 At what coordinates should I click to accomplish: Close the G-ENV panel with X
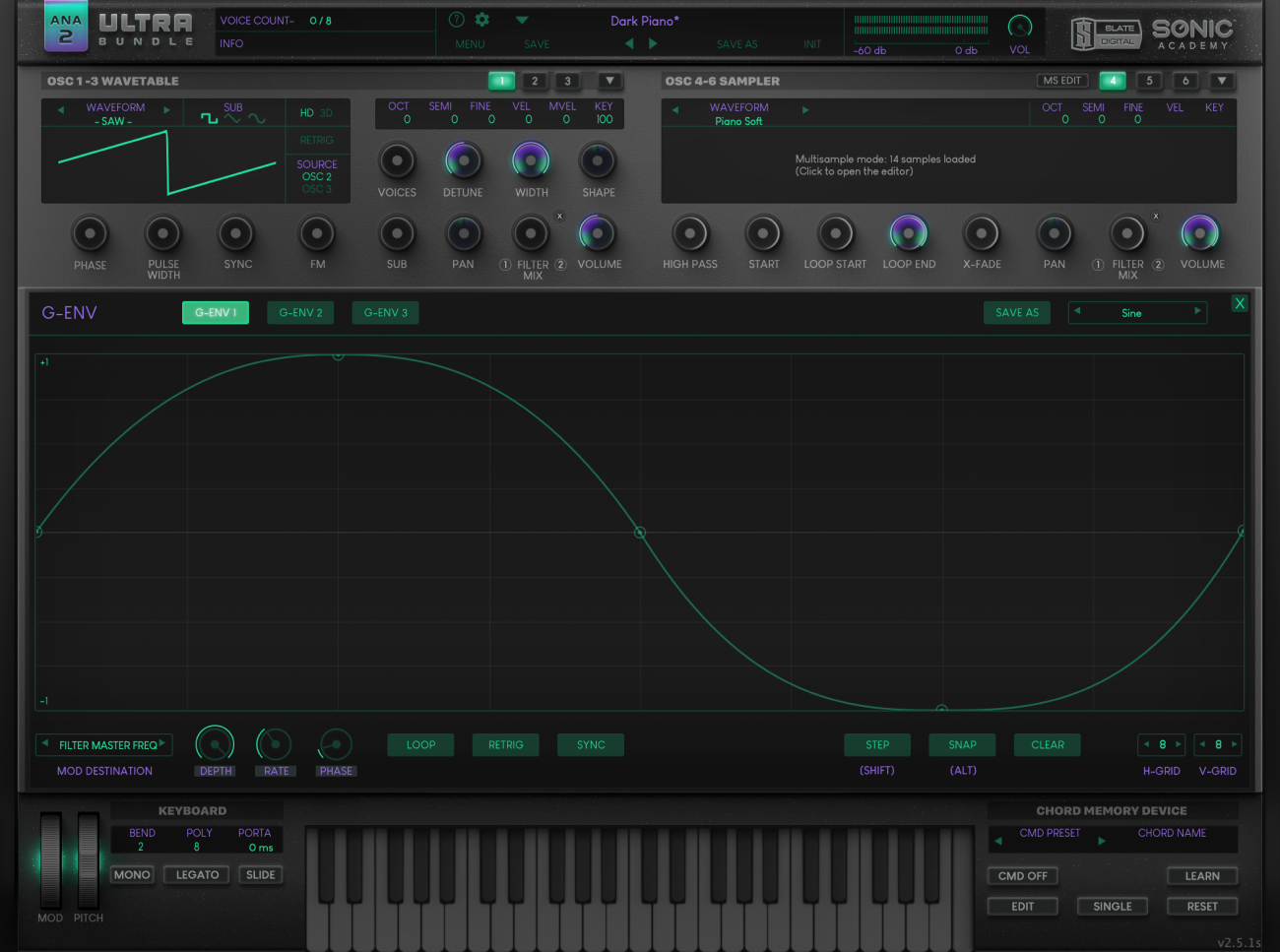click(x=1240, y=303)
